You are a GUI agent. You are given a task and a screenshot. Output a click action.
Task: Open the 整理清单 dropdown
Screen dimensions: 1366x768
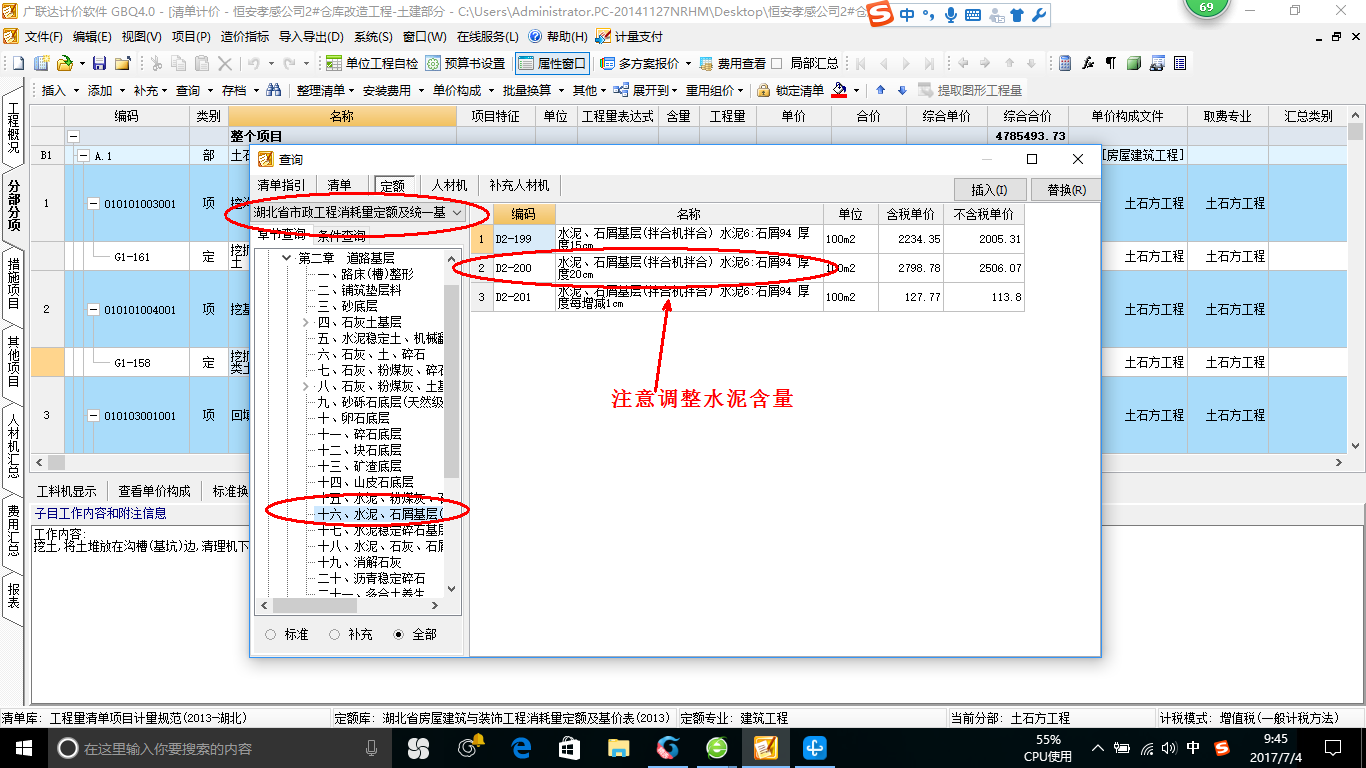[325, 90]
